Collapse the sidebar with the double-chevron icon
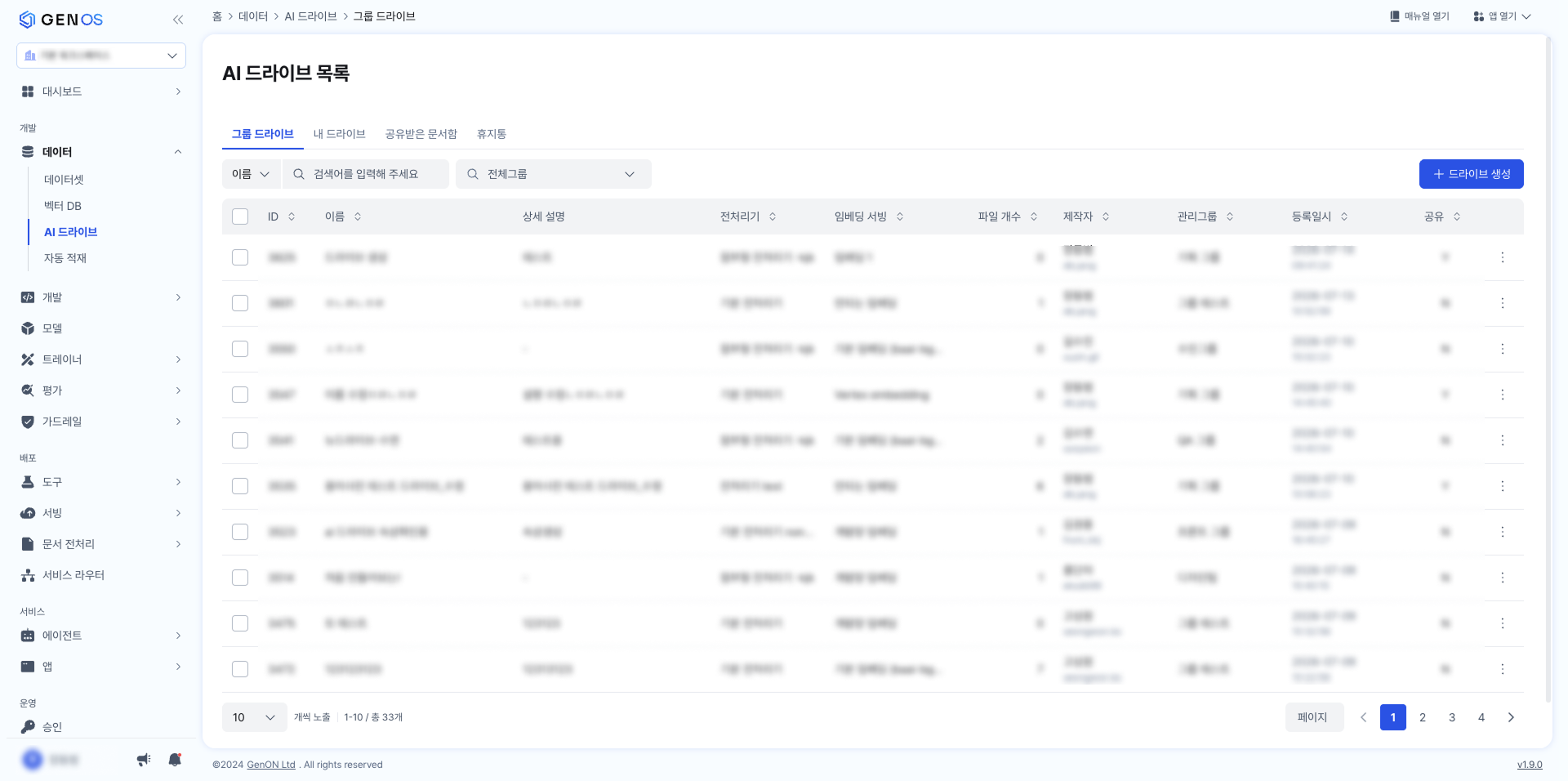Viewport: 1568px width, 781px height. point(178,20)
